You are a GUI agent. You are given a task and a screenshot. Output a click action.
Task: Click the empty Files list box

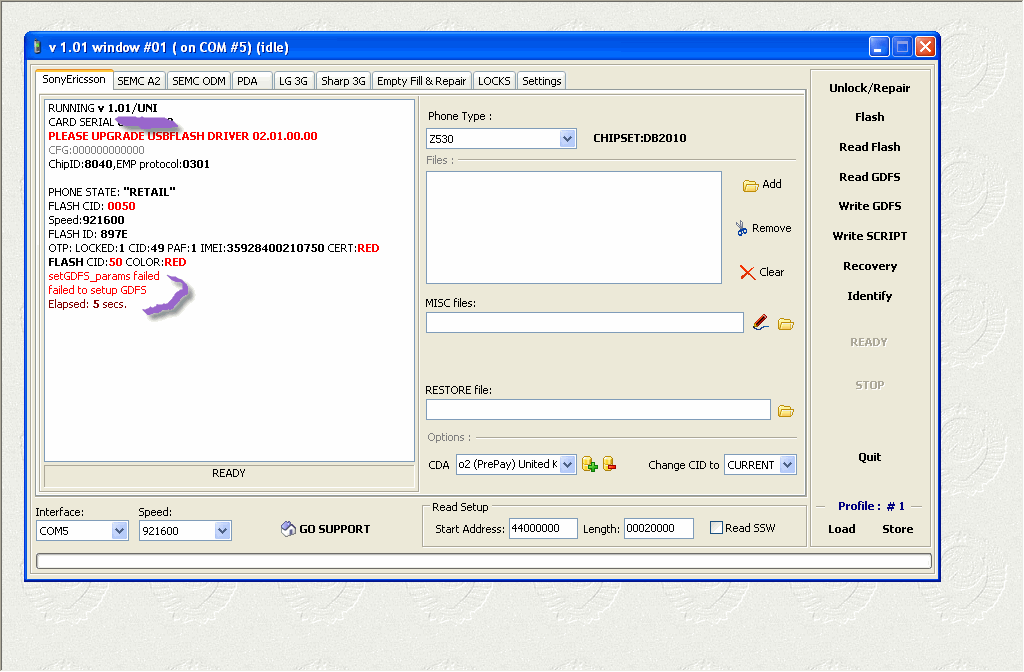[x=573, y=227]
